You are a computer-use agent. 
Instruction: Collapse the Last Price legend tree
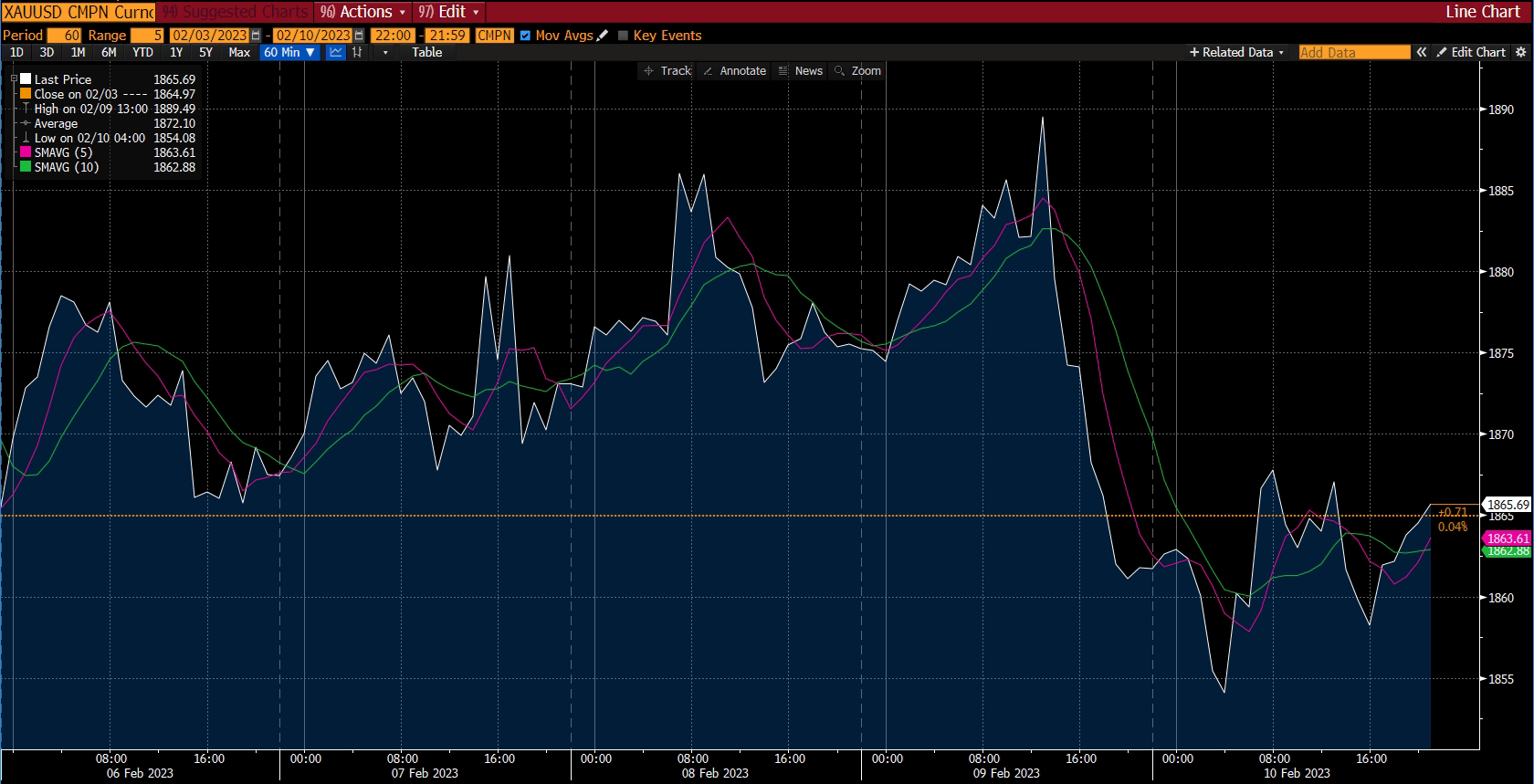coord(14,79)
